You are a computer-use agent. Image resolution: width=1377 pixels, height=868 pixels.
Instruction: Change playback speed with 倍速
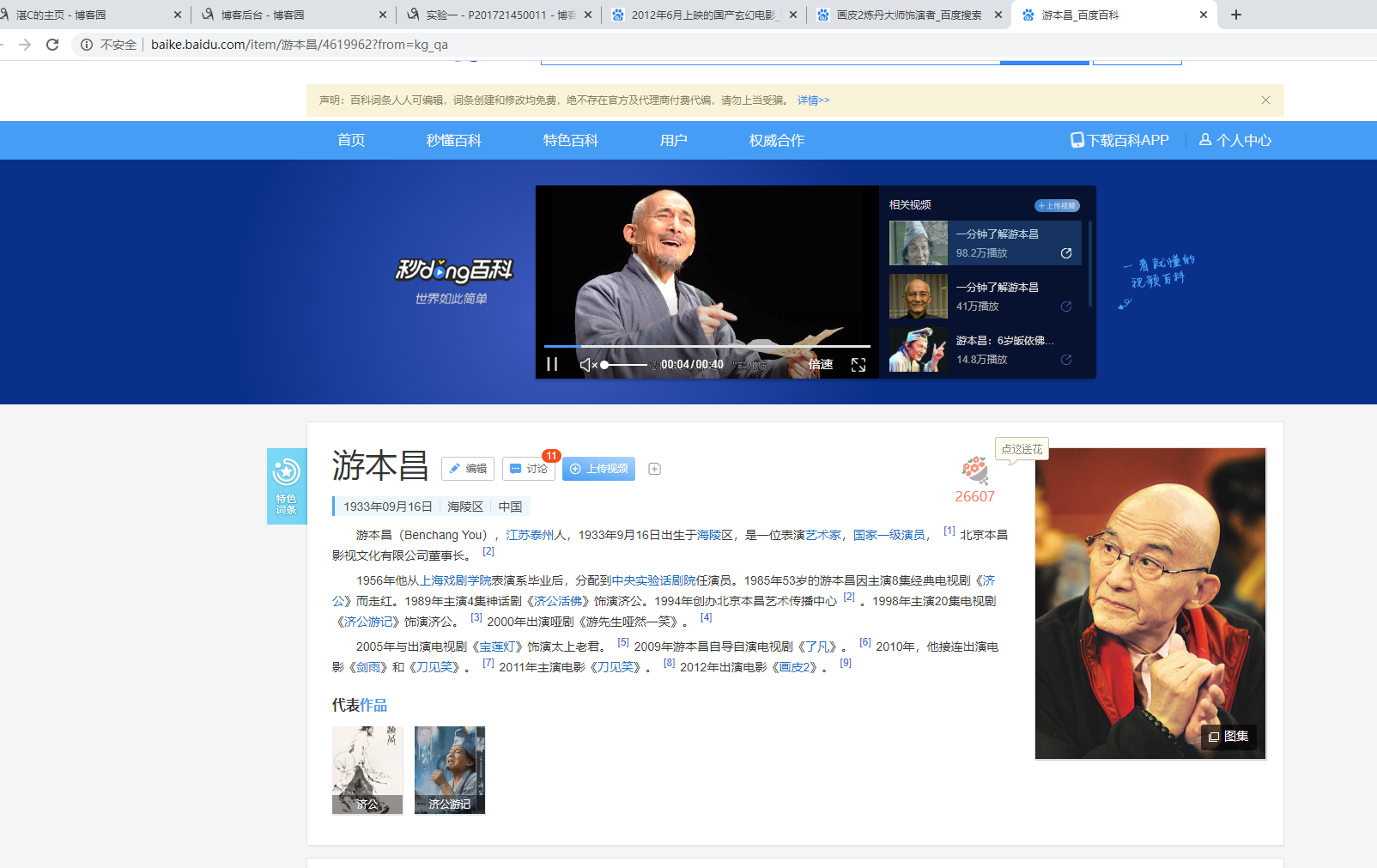point(821,365)
